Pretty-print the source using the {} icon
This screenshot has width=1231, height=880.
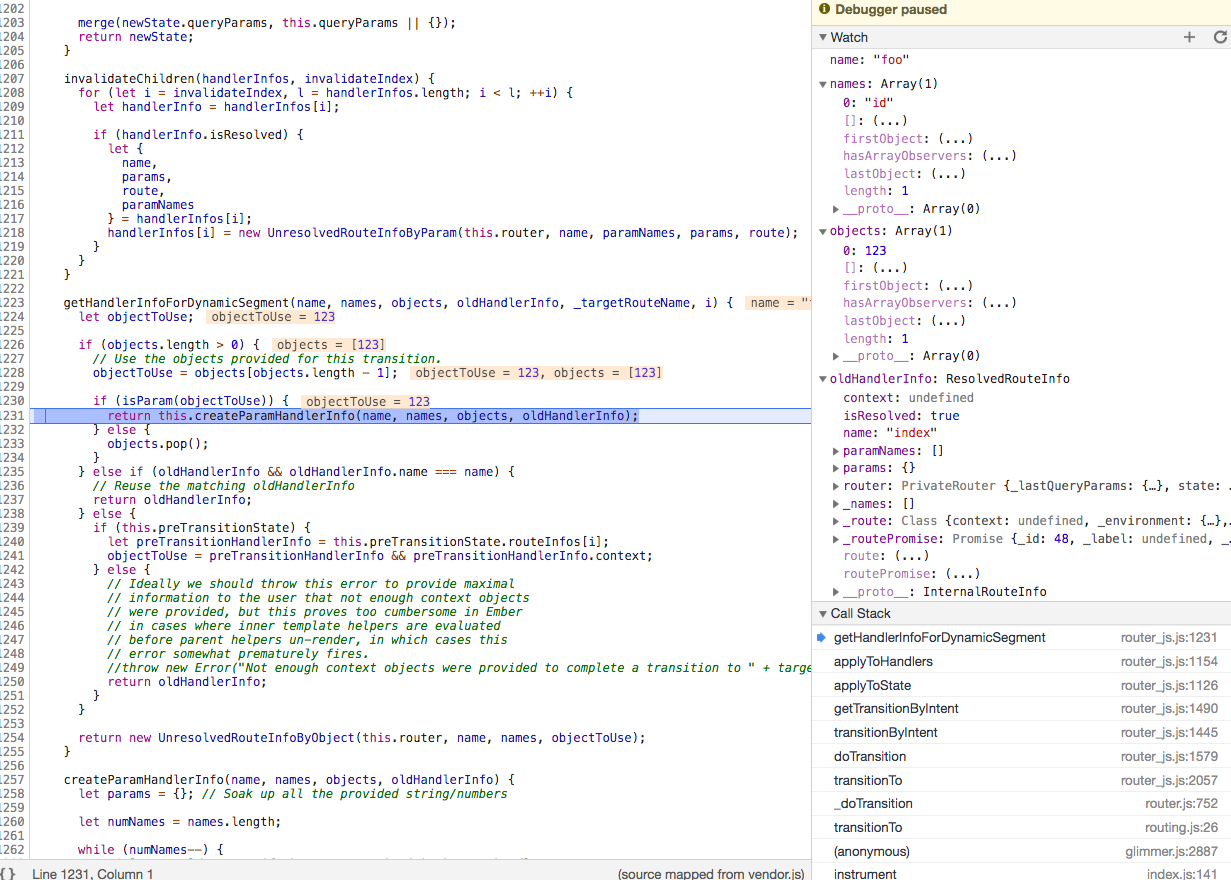11,872
